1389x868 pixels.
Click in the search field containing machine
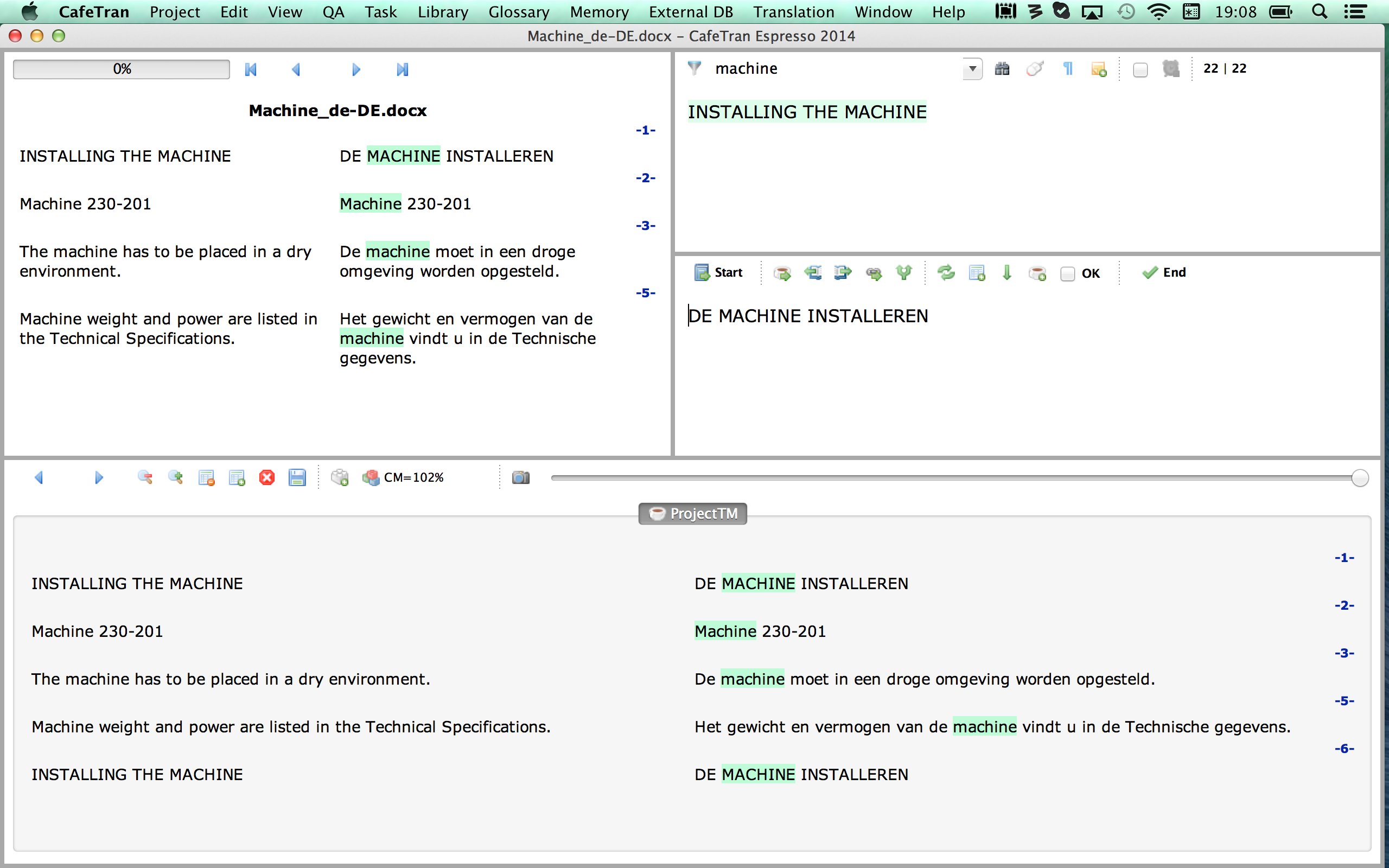tap(832, 69)
